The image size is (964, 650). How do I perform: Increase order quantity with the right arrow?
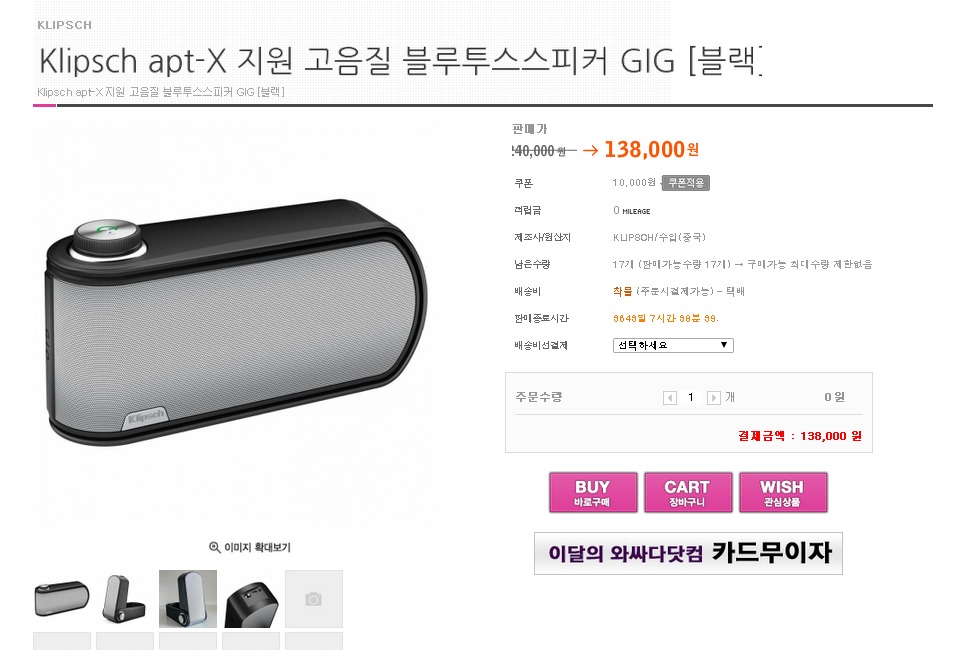(713, 398)
